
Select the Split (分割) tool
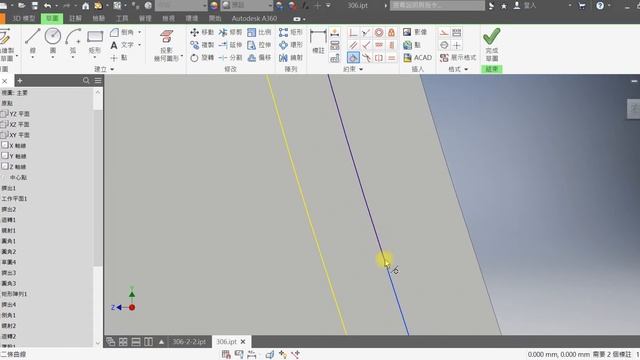[230, 58]
